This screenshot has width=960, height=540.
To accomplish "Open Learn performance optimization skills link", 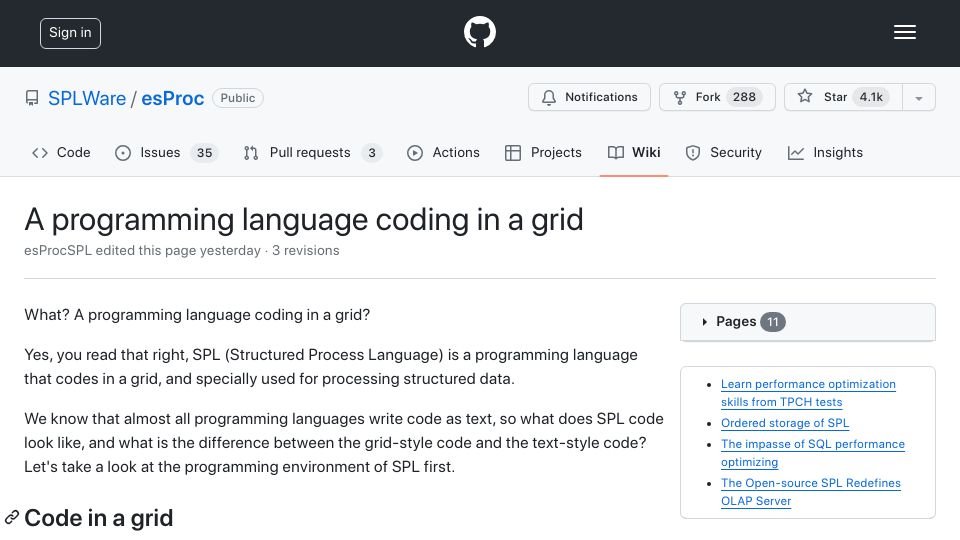I will click(x=808, y=393).
